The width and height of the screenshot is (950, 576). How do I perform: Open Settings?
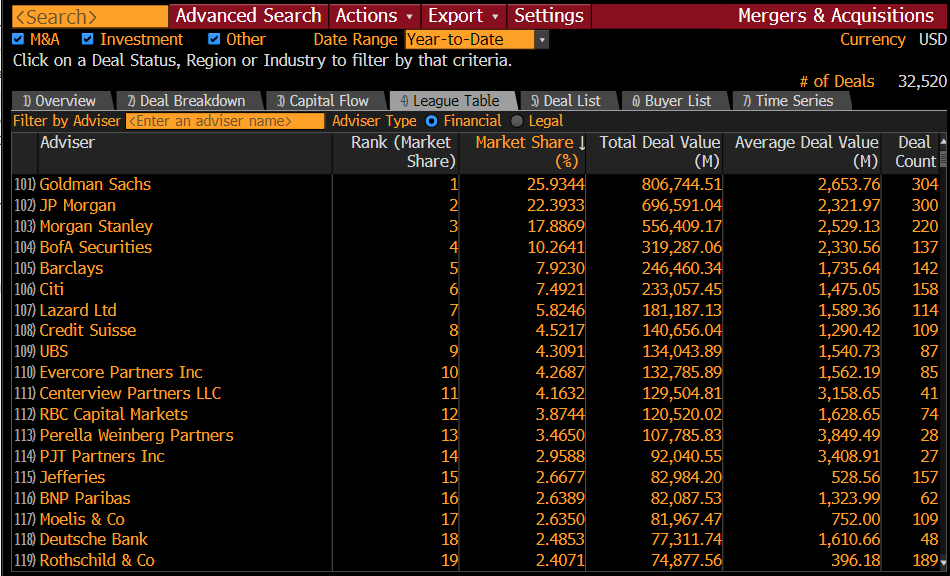(549, 16)
